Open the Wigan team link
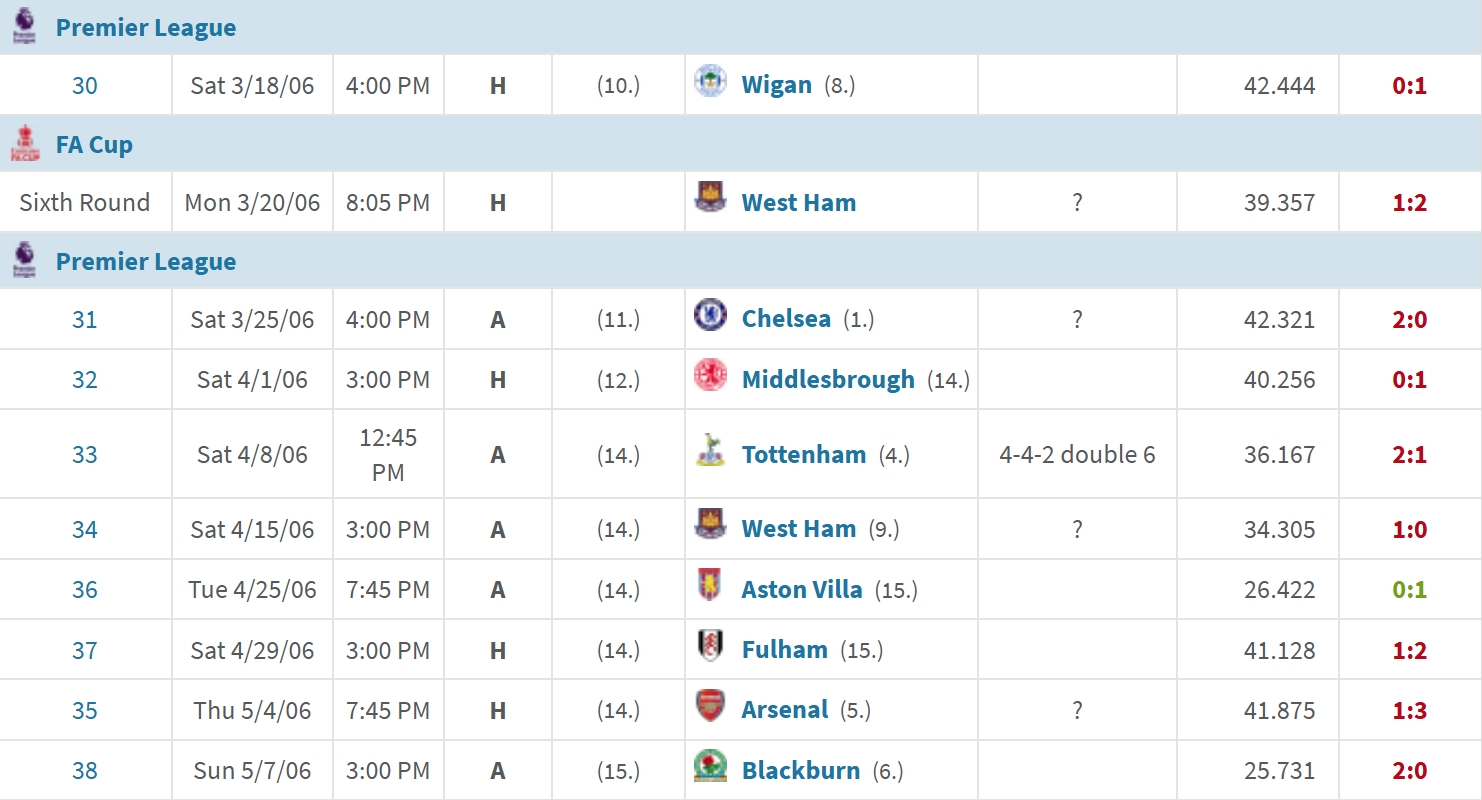 click(x=776, y=85)
